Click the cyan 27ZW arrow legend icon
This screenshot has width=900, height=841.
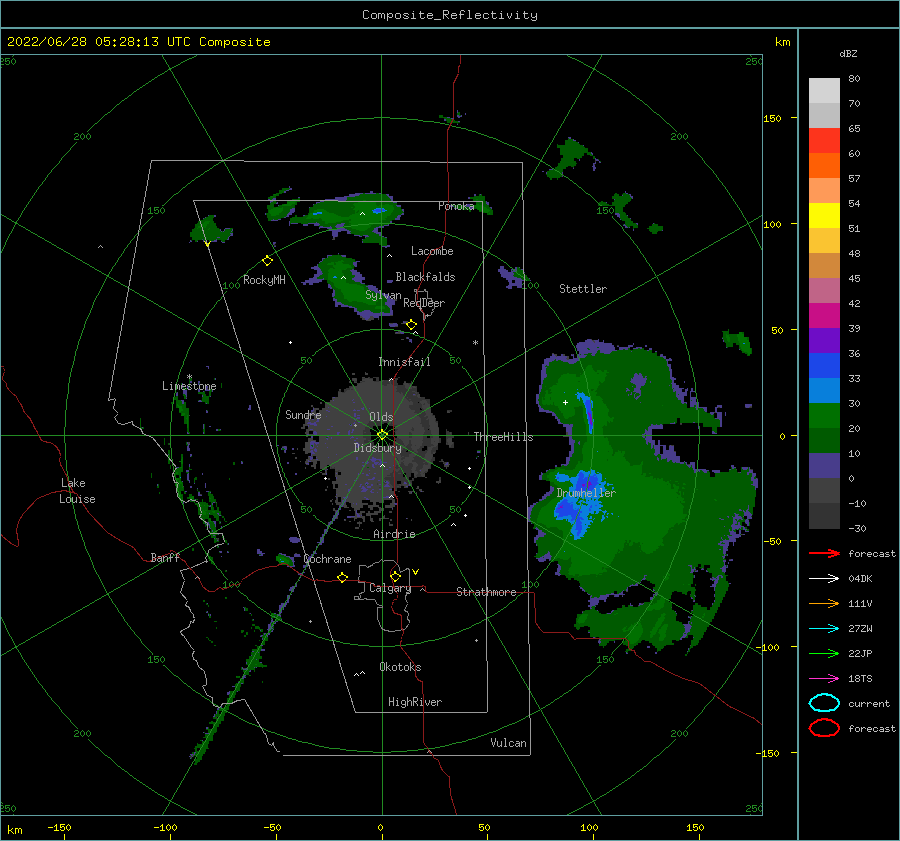(824, 629)
